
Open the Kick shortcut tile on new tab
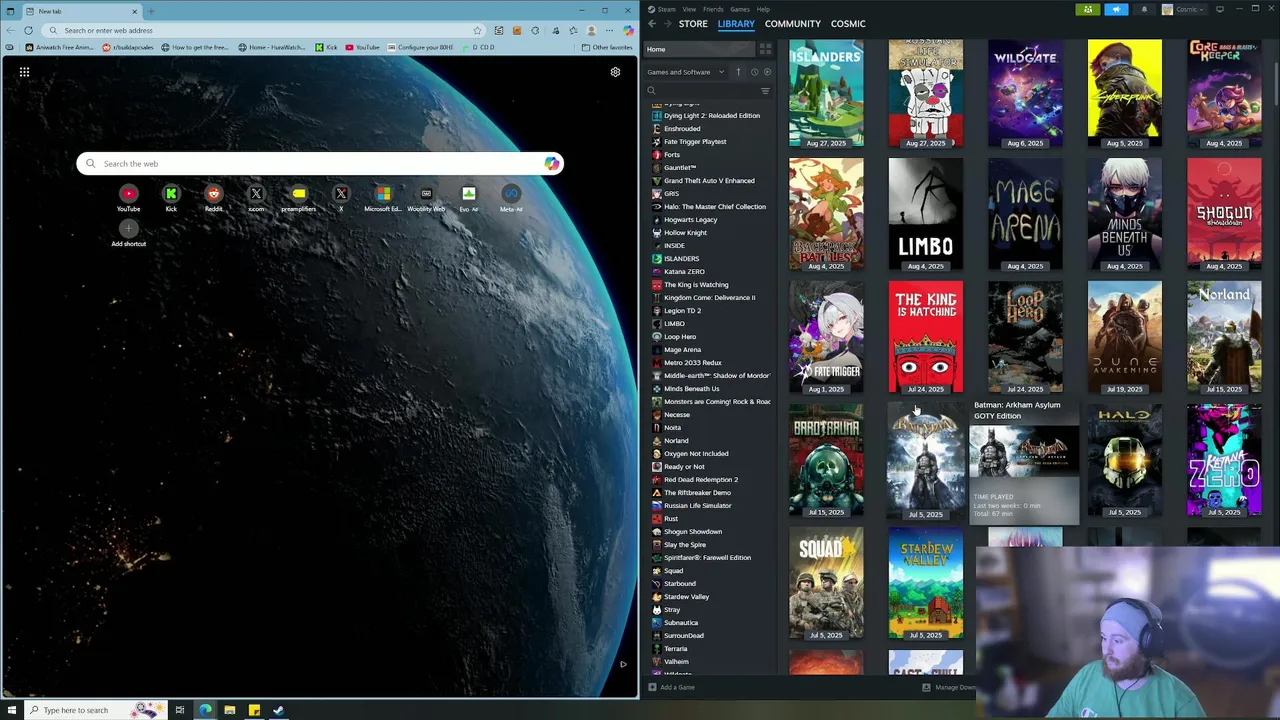171,197
